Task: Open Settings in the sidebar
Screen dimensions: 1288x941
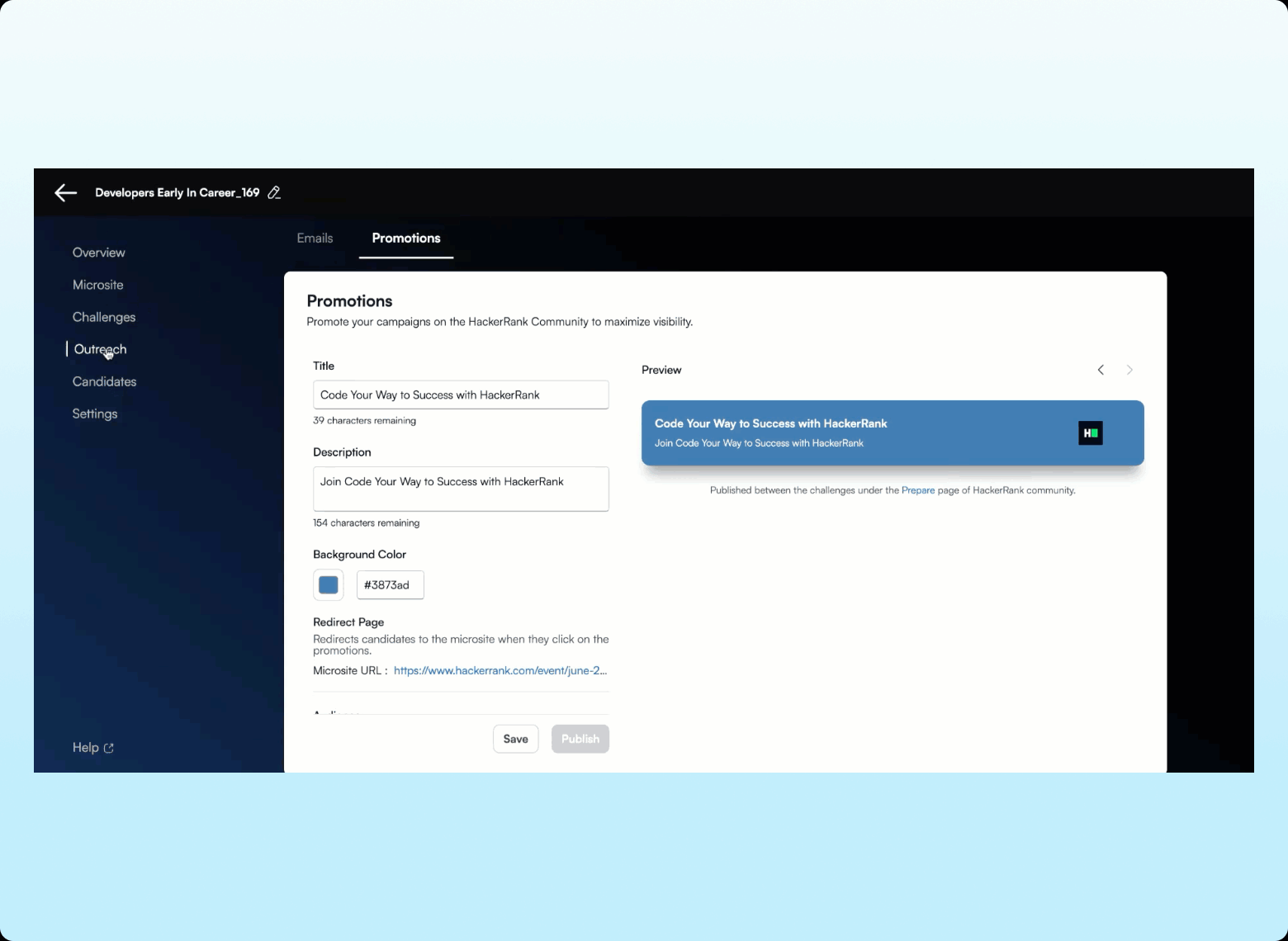Action: point(95,414)
